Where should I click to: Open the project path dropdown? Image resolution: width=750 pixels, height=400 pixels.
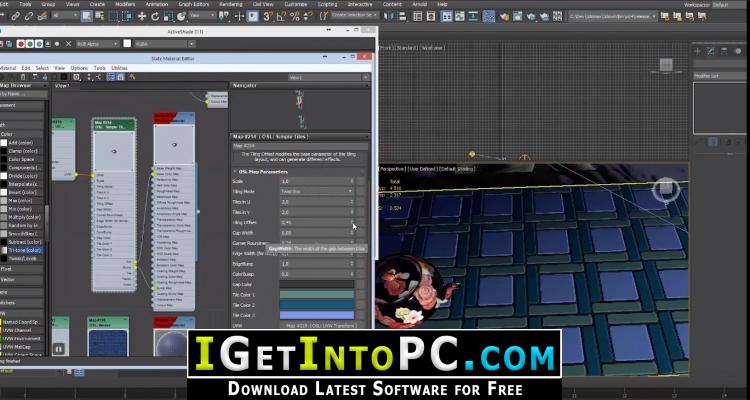click(x=613, y=16)
